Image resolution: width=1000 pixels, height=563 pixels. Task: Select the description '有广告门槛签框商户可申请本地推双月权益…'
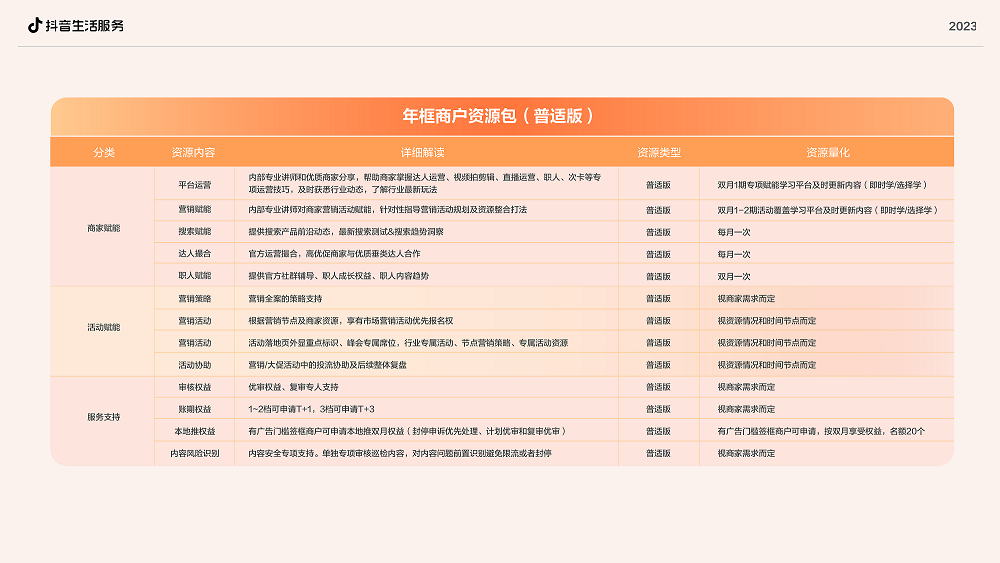coord(408,431)
